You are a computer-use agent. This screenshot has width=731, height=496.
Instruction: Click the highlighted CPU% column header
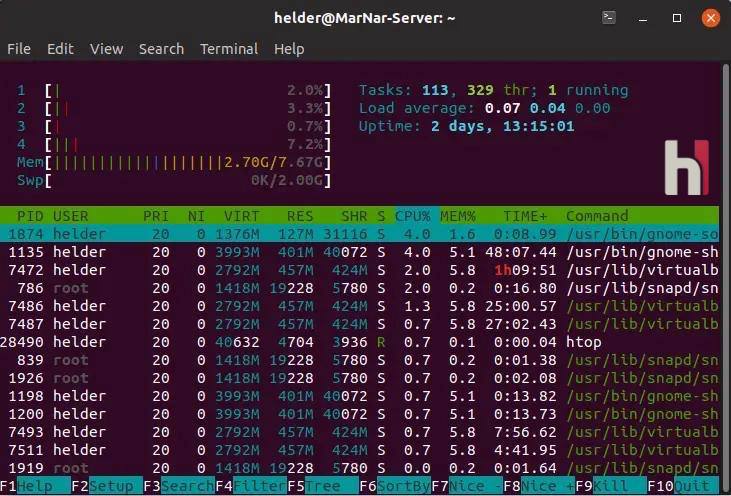pos(413,216)
